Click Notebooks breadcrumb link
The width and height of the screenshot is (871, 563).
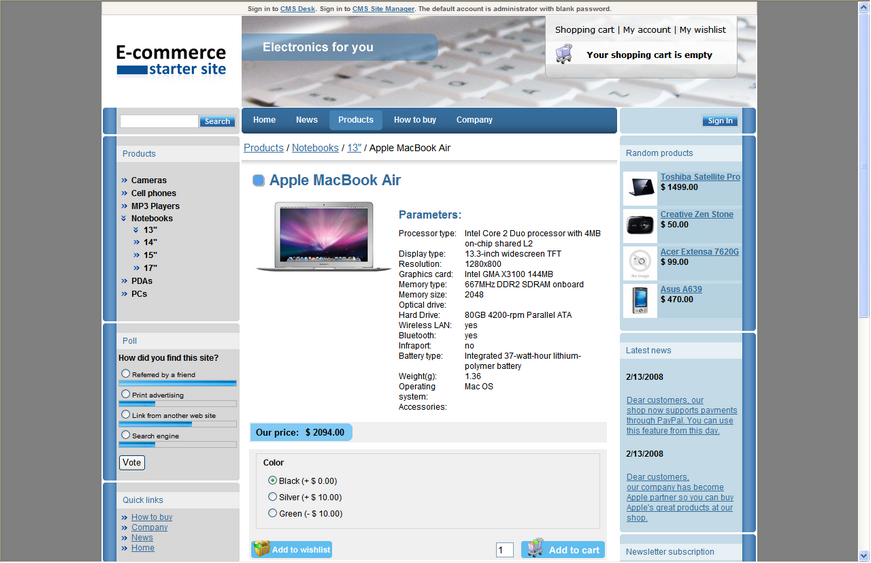pyautogui.click(x=315, y=148)
